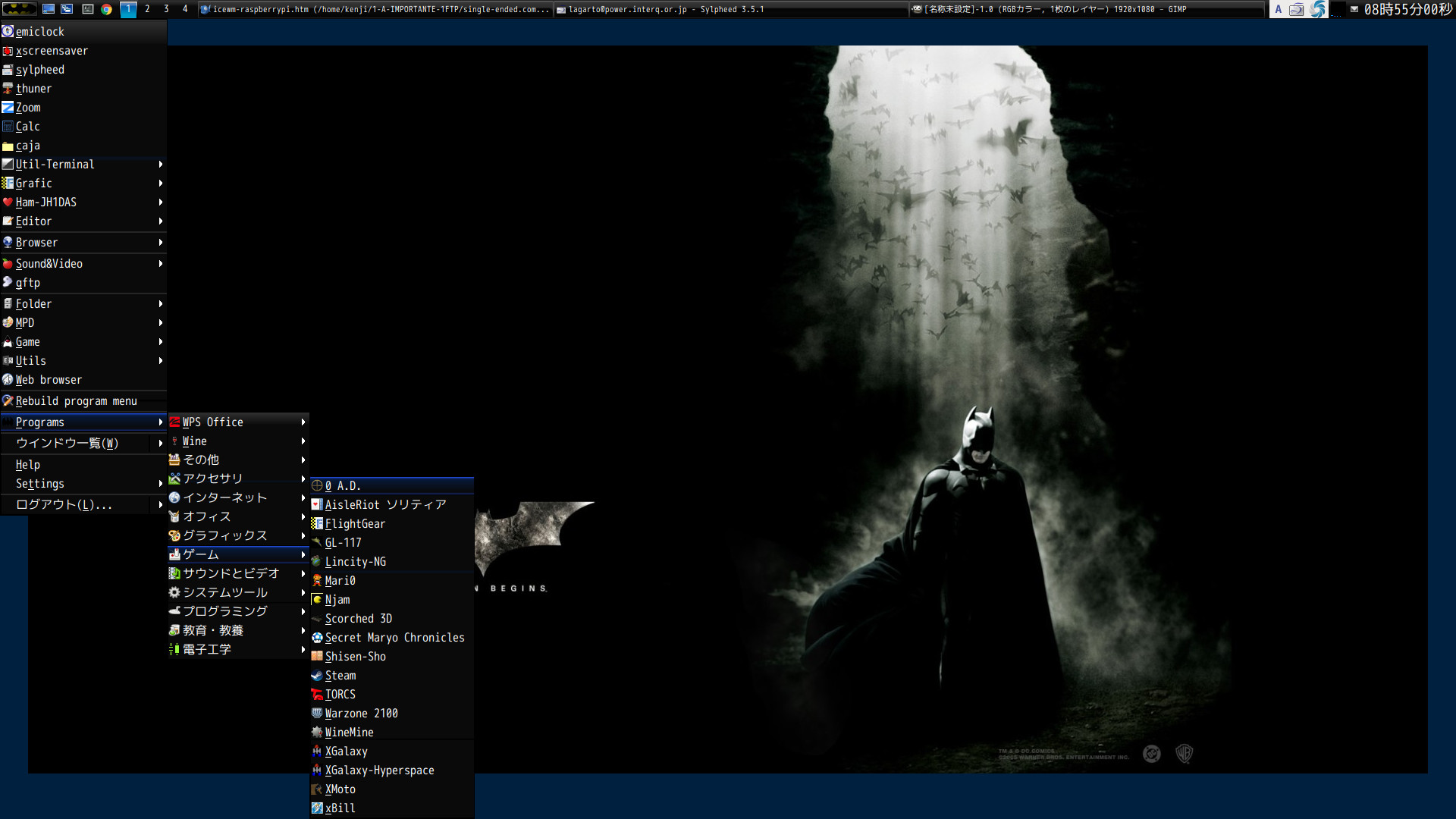This screenshot has height=819, width=1456.
Task: Open the Batman start menu button
Action: (20, 9)
